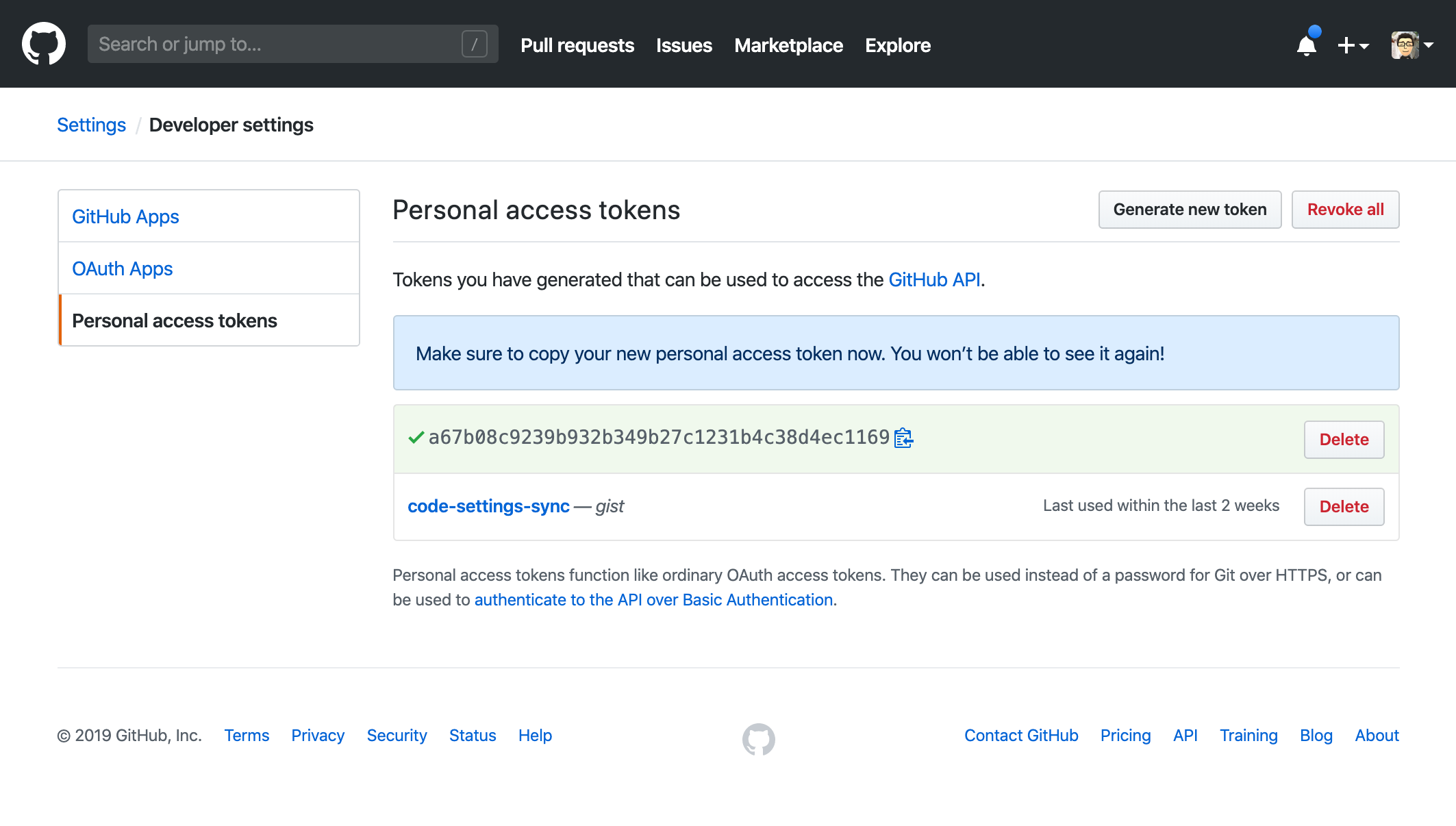Click the slash shortcut hint in search bar

[475, 44]
